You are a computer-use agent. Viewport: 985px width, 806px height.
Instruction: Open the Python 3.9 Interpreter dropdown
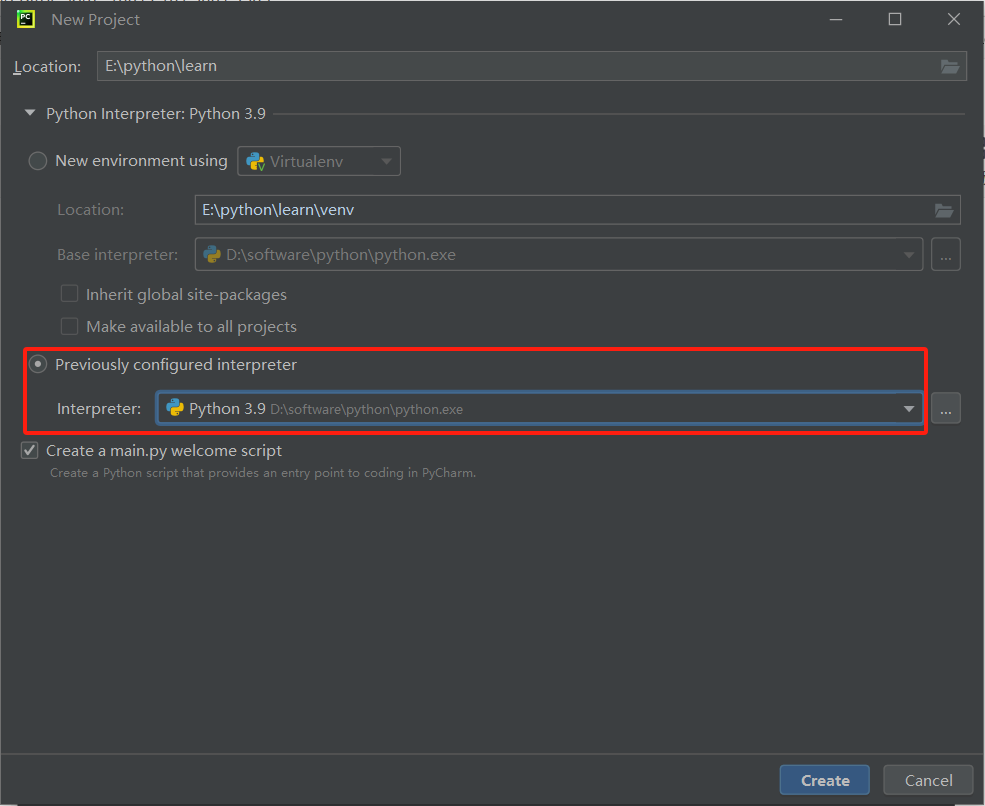[540, 409]
